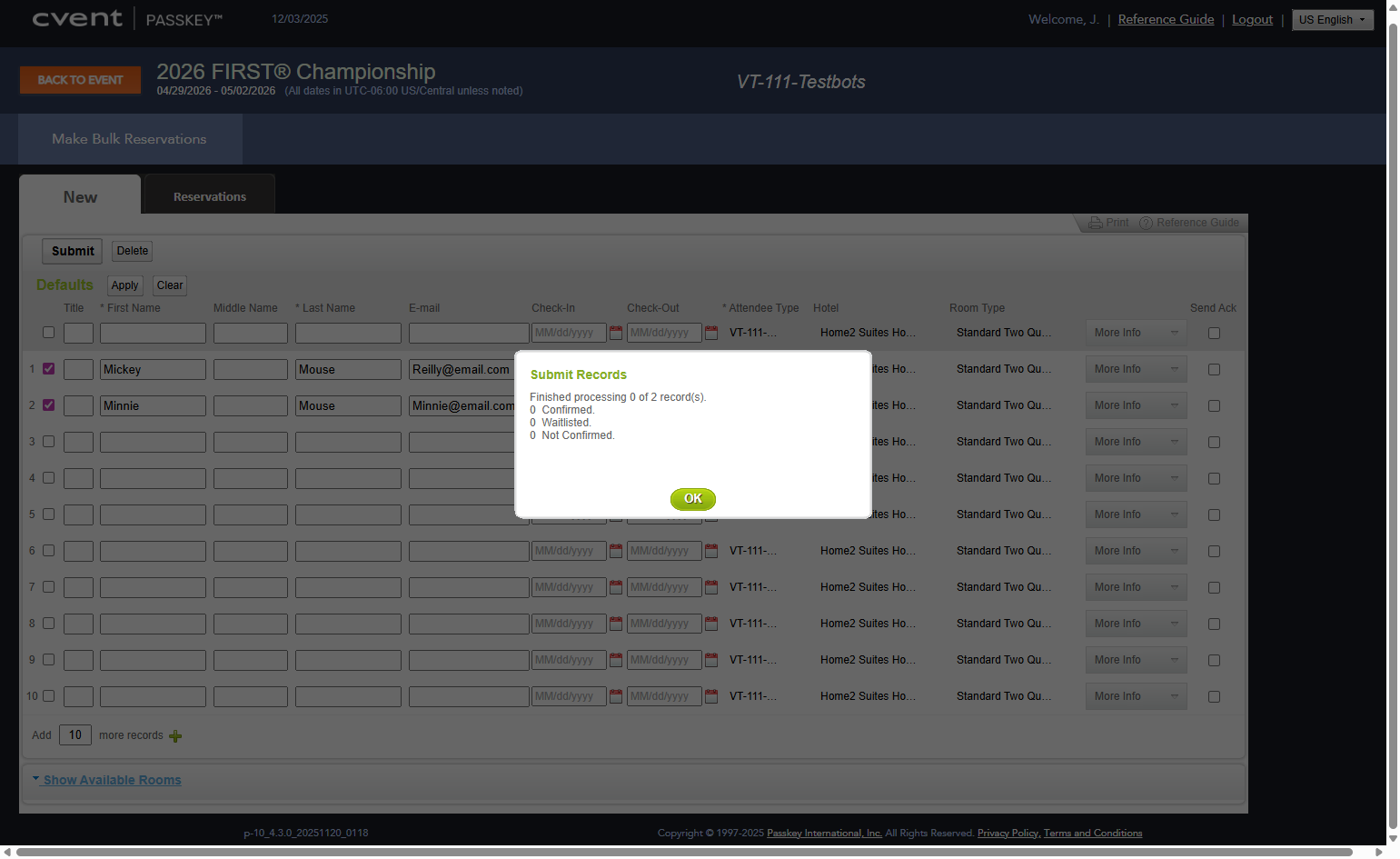1400x859 pixels.
Task: Open check-out calendar icon for row 8
Action: pyautogui.click(x=711, y=624)
